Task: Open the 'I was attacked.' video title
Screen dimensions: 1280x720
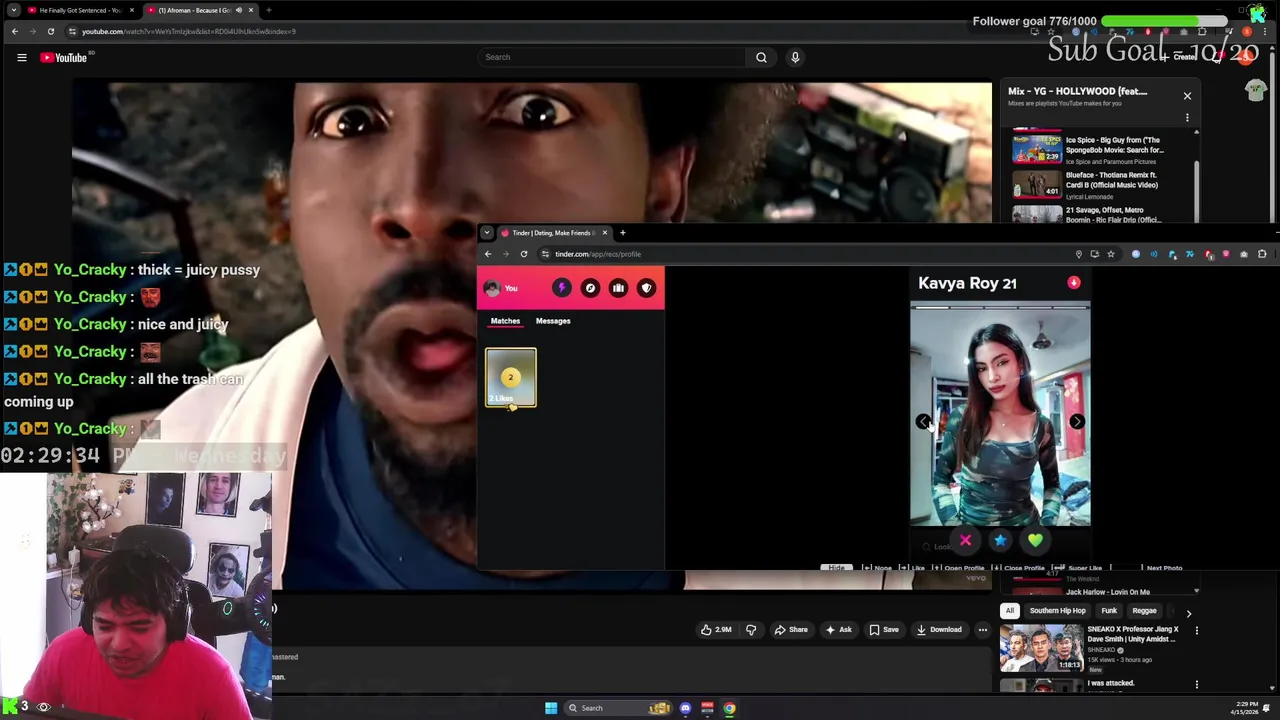Action: [1111, 684]
